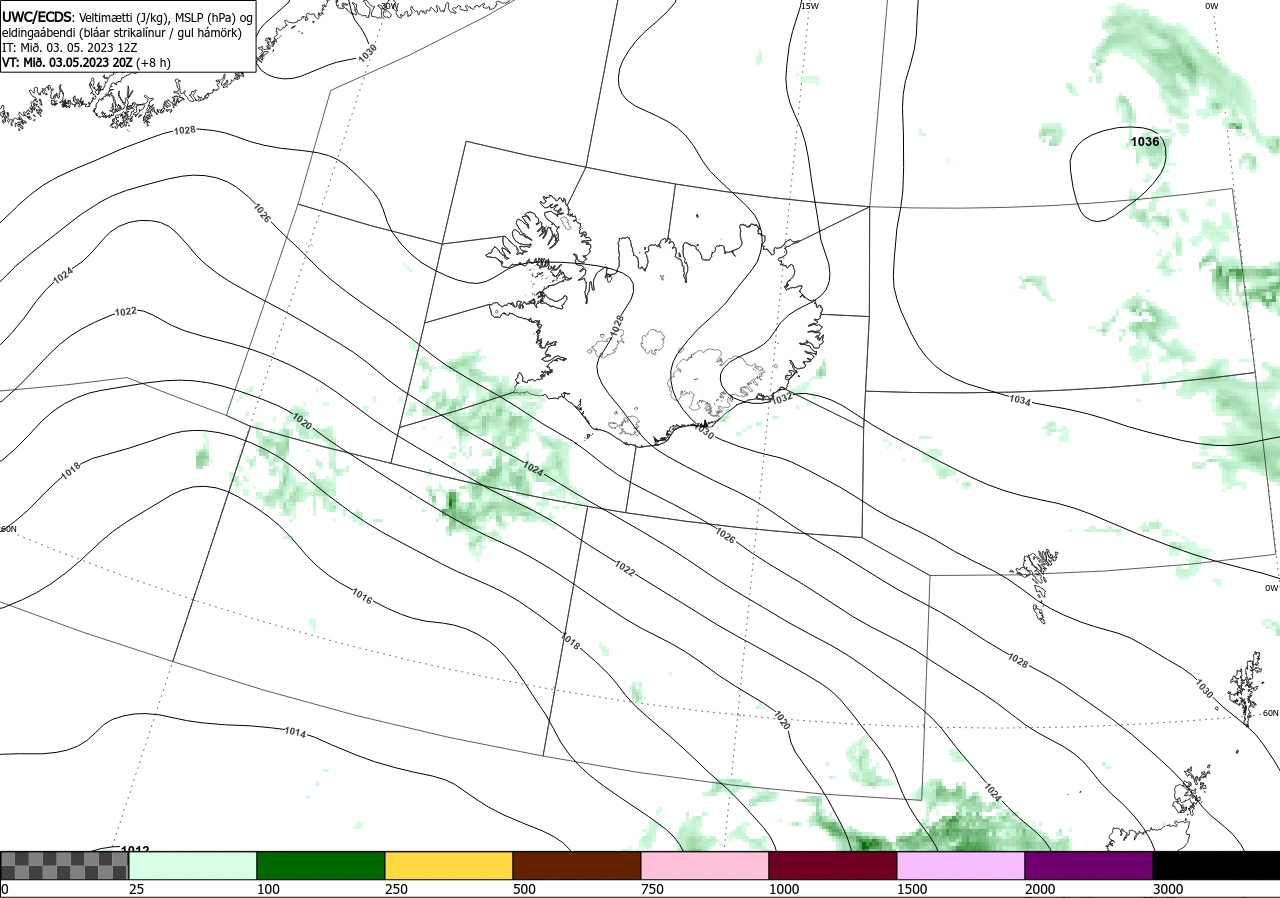Click the black legend swatch above 3000
This screenshot has width=1280, height=898.
pyautogui.click(x=1216, y=865)
